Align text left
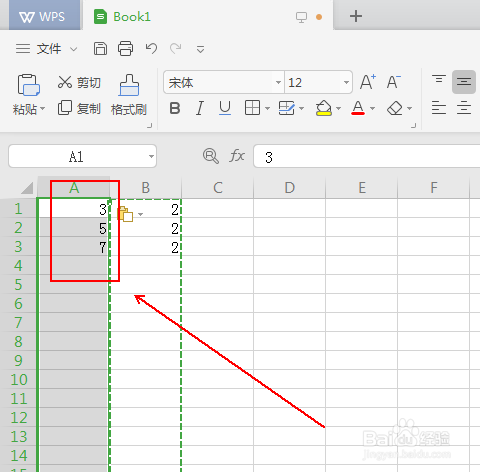This screenshot has width=480, height=472. (x=439, y=108)
